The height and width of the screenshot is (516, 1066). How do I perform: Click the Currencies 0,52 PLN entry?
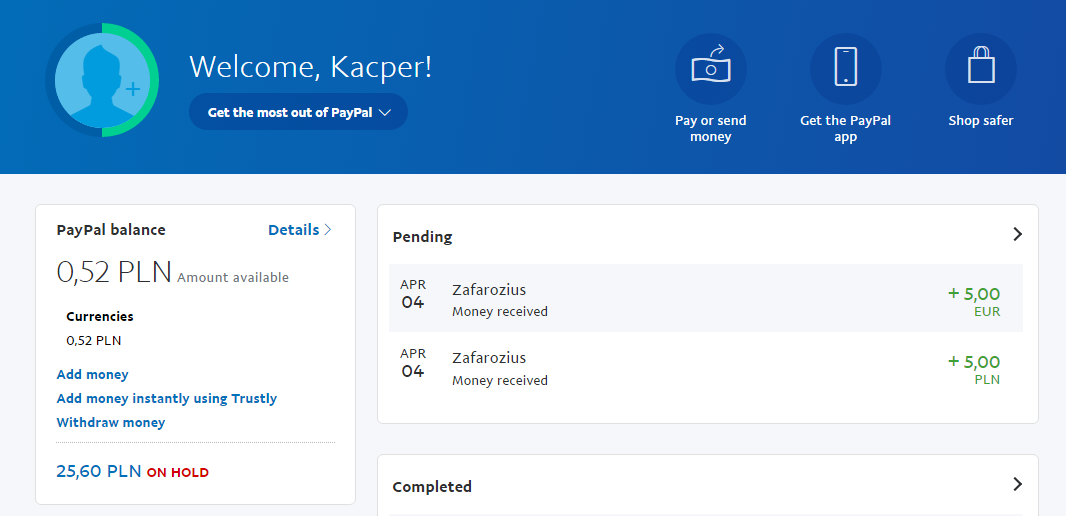[94, 341]
